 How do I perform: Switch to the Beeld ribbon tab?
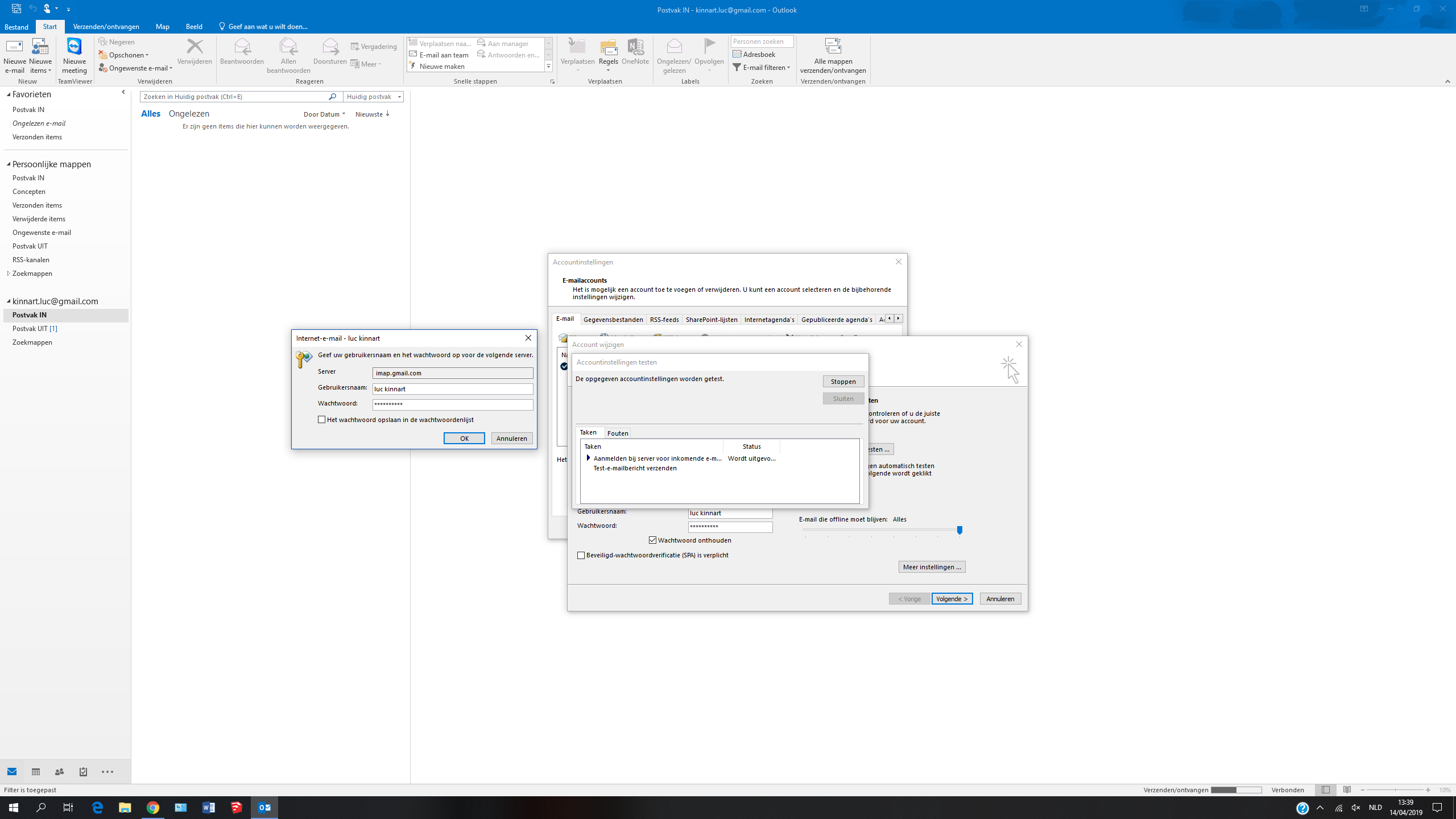tap(194, 27)
